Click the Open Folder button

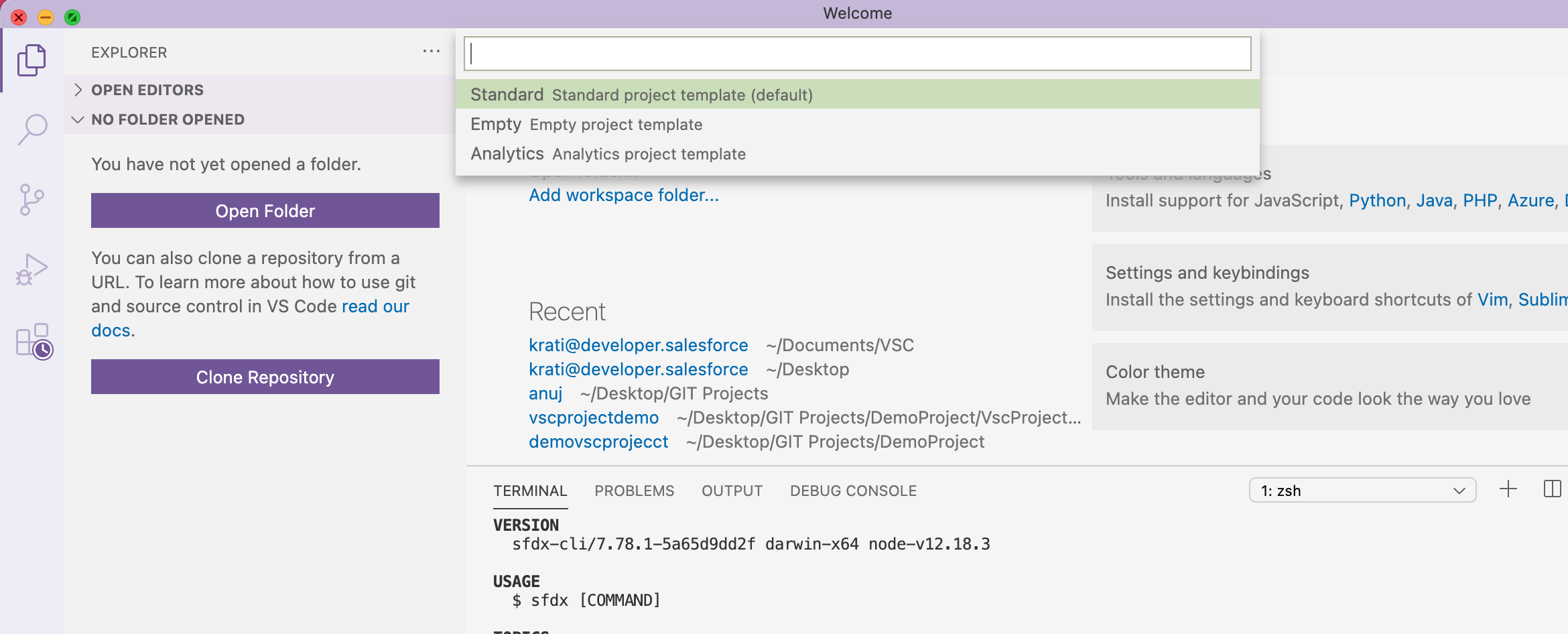265,211
